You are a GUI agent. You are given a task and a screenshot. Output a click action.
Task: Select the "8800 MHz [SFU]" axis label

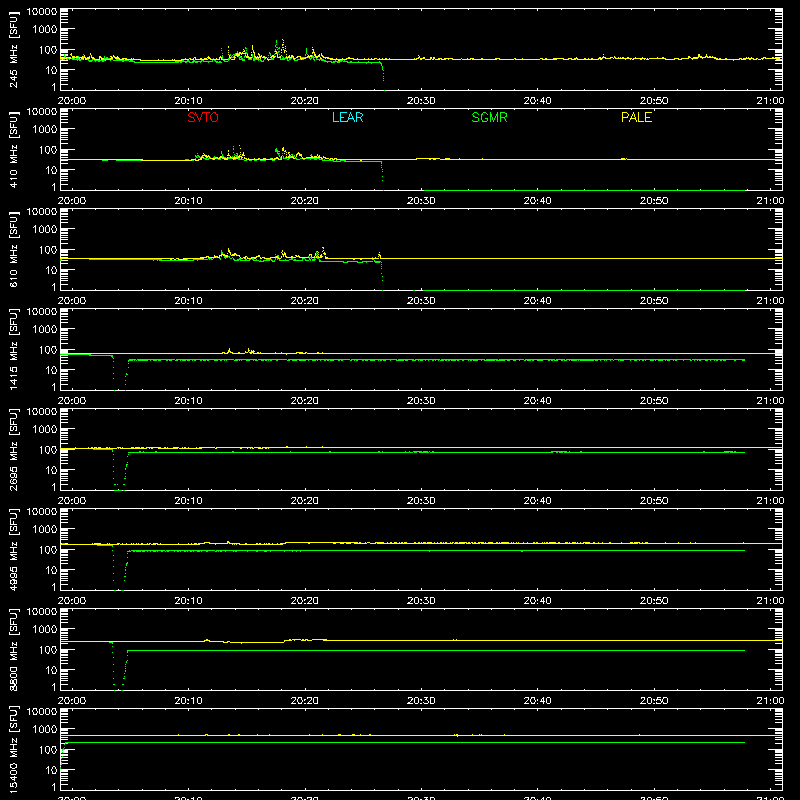[x=14, y=649]
